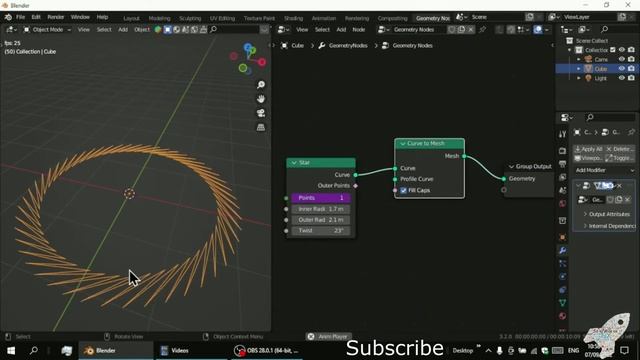Click the Toggle stack button
This screenshot has width=640, height=360.
pos(620,158)
